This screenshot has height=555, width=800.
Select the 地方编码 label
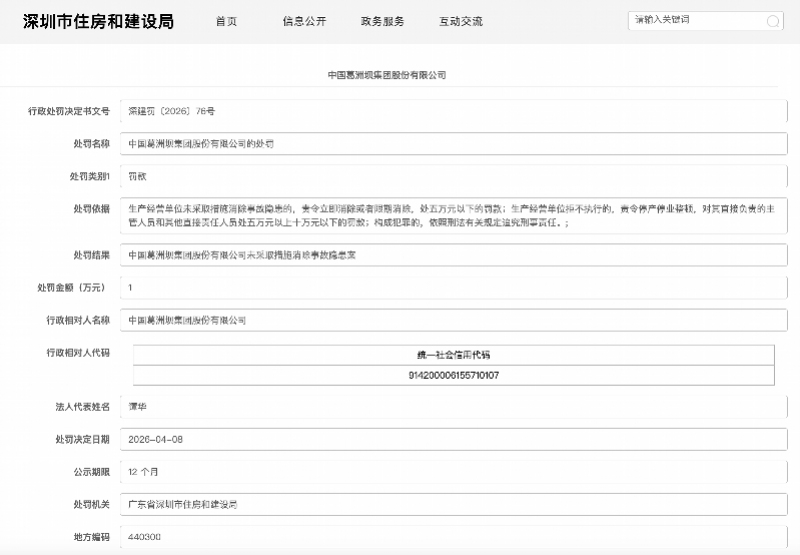click(92, 537)
